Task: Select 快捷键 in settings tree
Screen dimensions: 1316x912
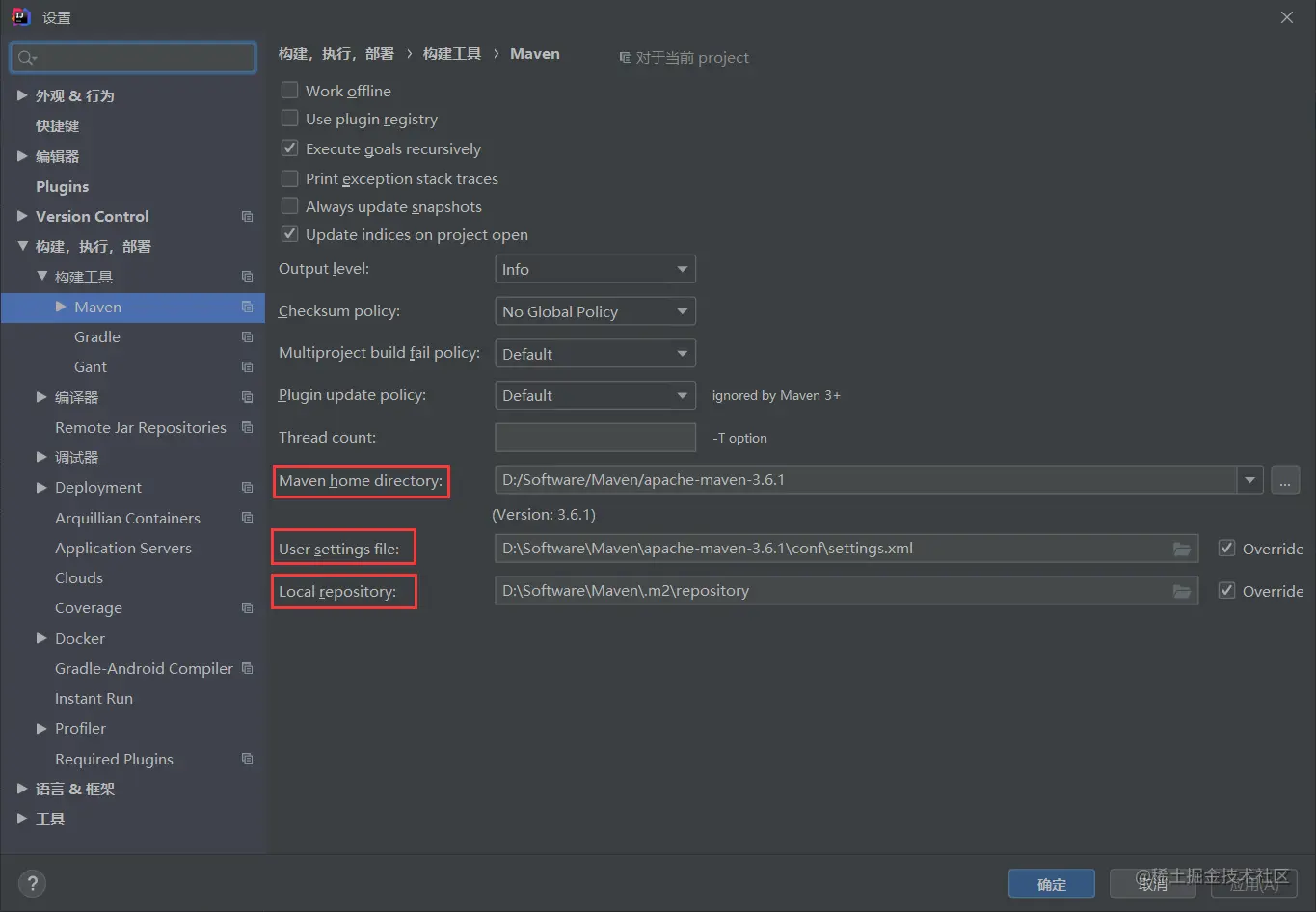Action: tap(58, 126)
